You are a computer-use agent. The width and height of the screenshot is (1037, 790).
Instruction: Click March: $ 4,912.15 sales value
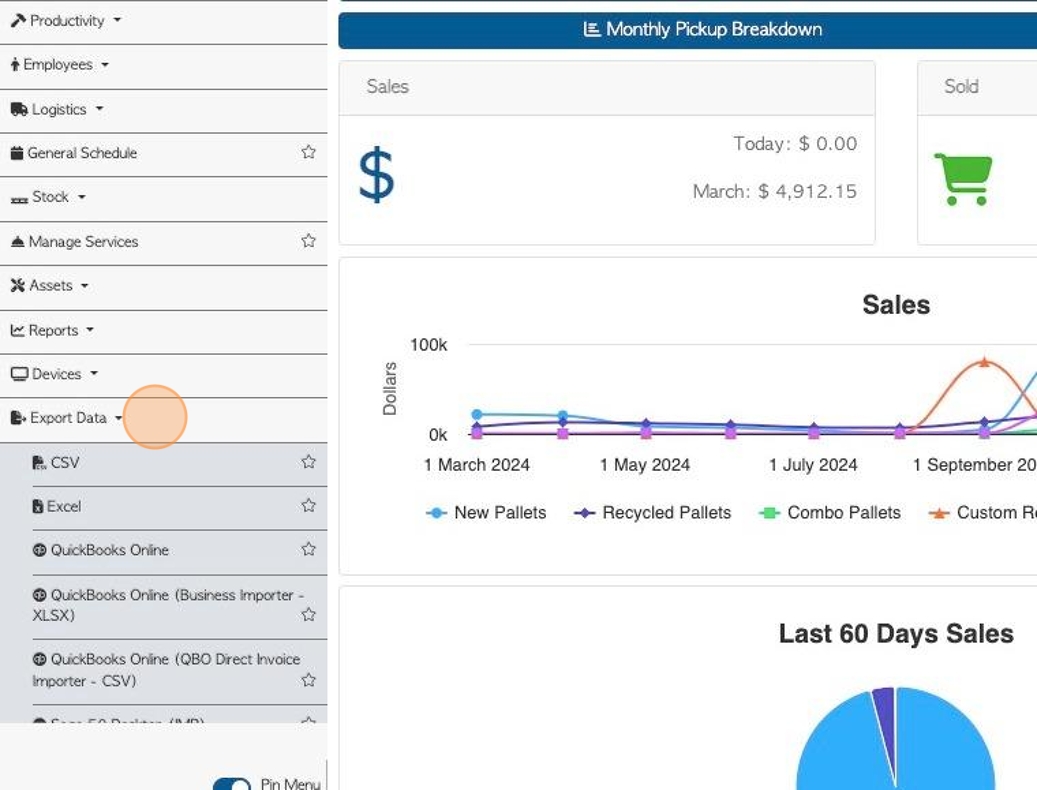click(x=774, y=192)
